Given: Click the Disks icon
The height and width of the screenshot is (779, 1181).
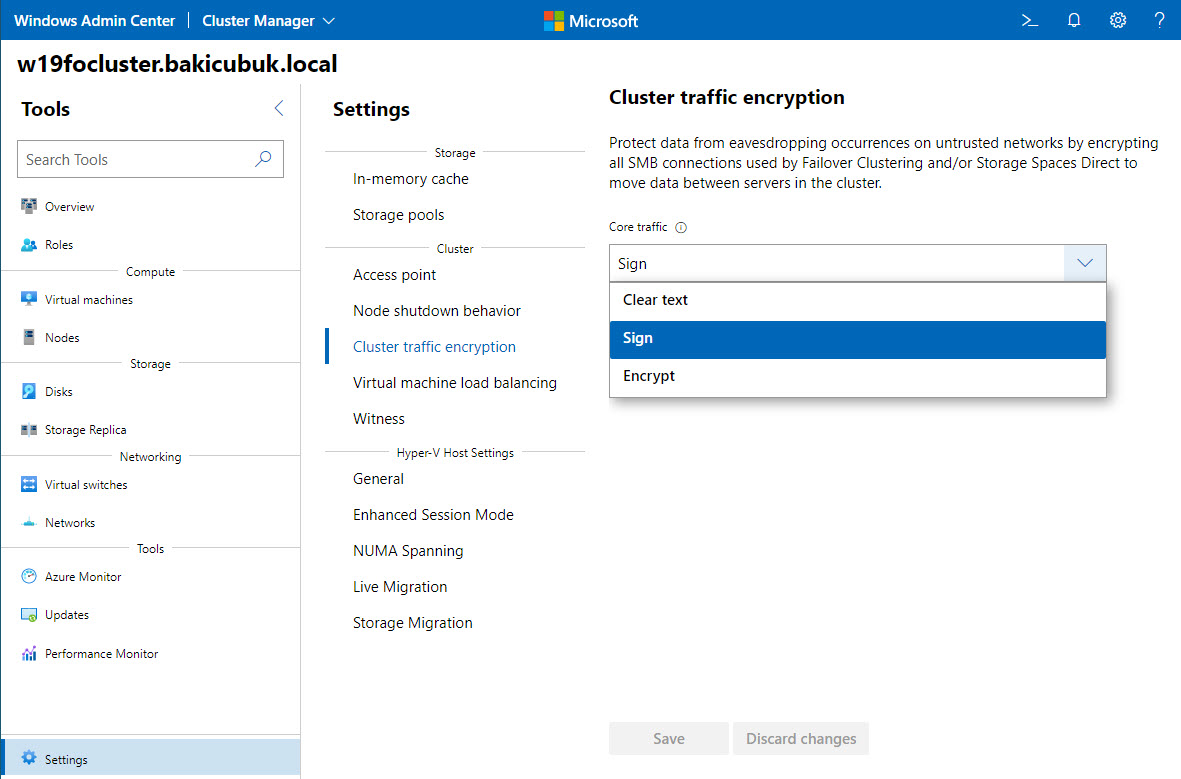Looking at the screenshot, I should [29, 391].
